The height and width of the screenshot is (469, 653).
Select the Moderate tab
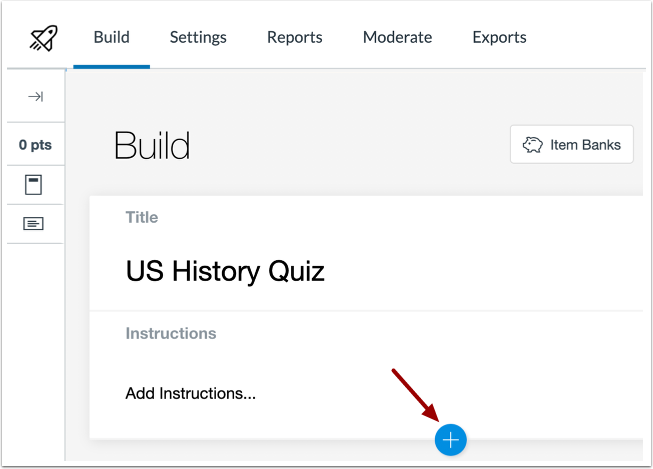(x=397, y=38)
